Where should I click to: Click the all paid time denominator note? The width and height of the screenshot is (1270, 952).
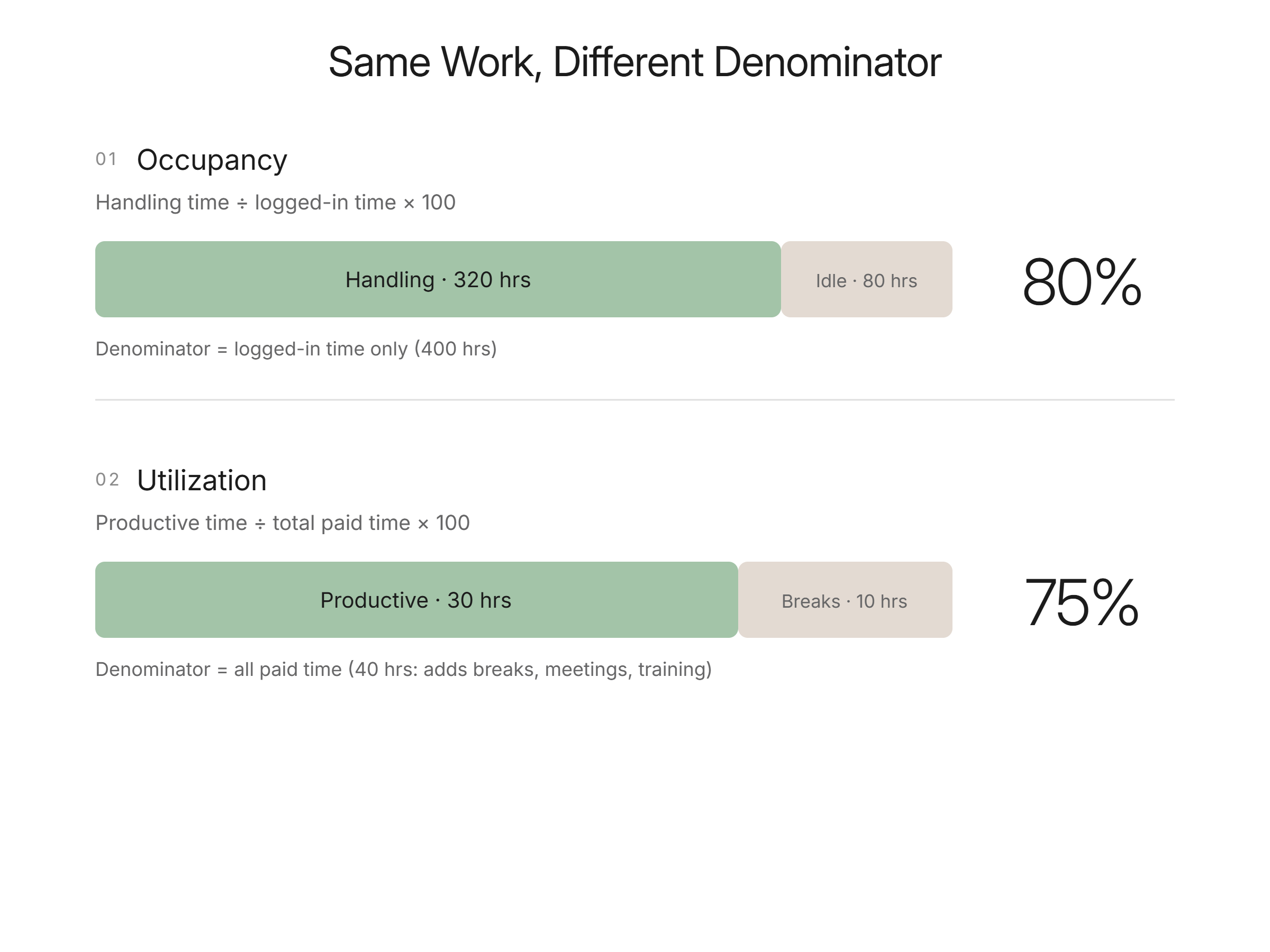(x=404, y=670)
